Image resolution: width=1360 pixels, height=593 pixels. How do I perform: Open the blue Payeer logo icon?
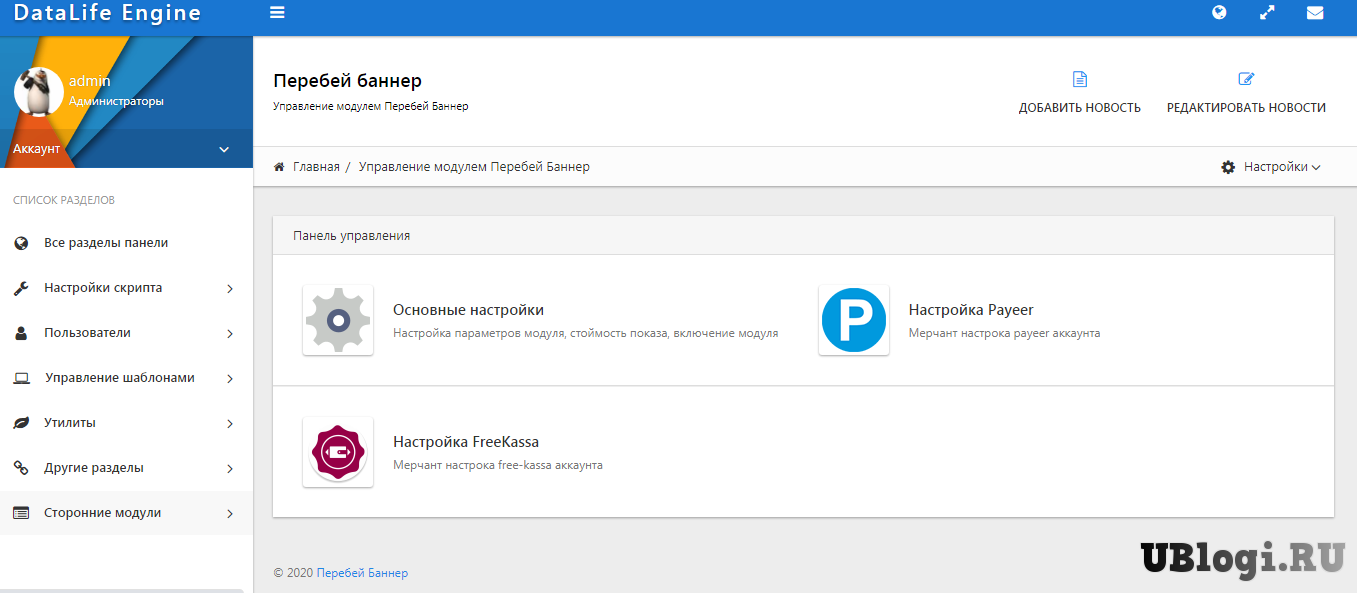coord(853,320)
